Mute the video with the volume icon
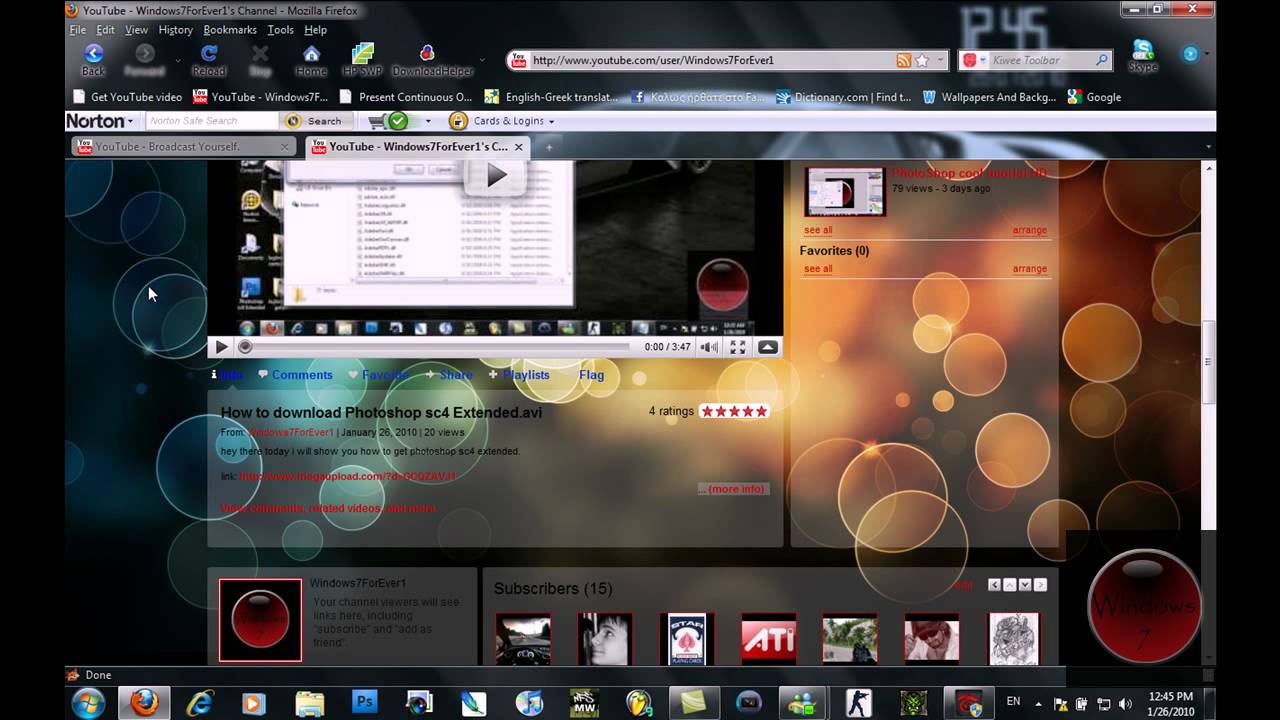Viewport: 1280px width, 720px height. pyautogui.click(x=709, y=347)
